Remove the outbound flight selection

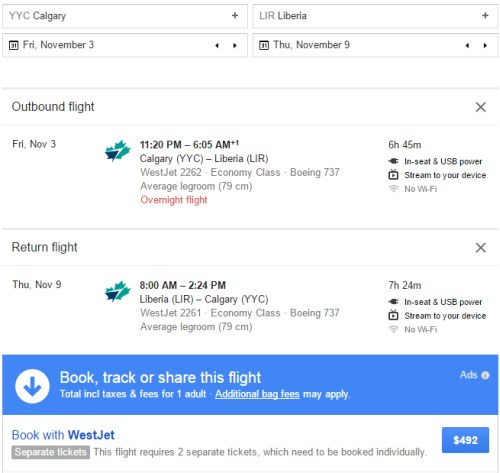481,107
